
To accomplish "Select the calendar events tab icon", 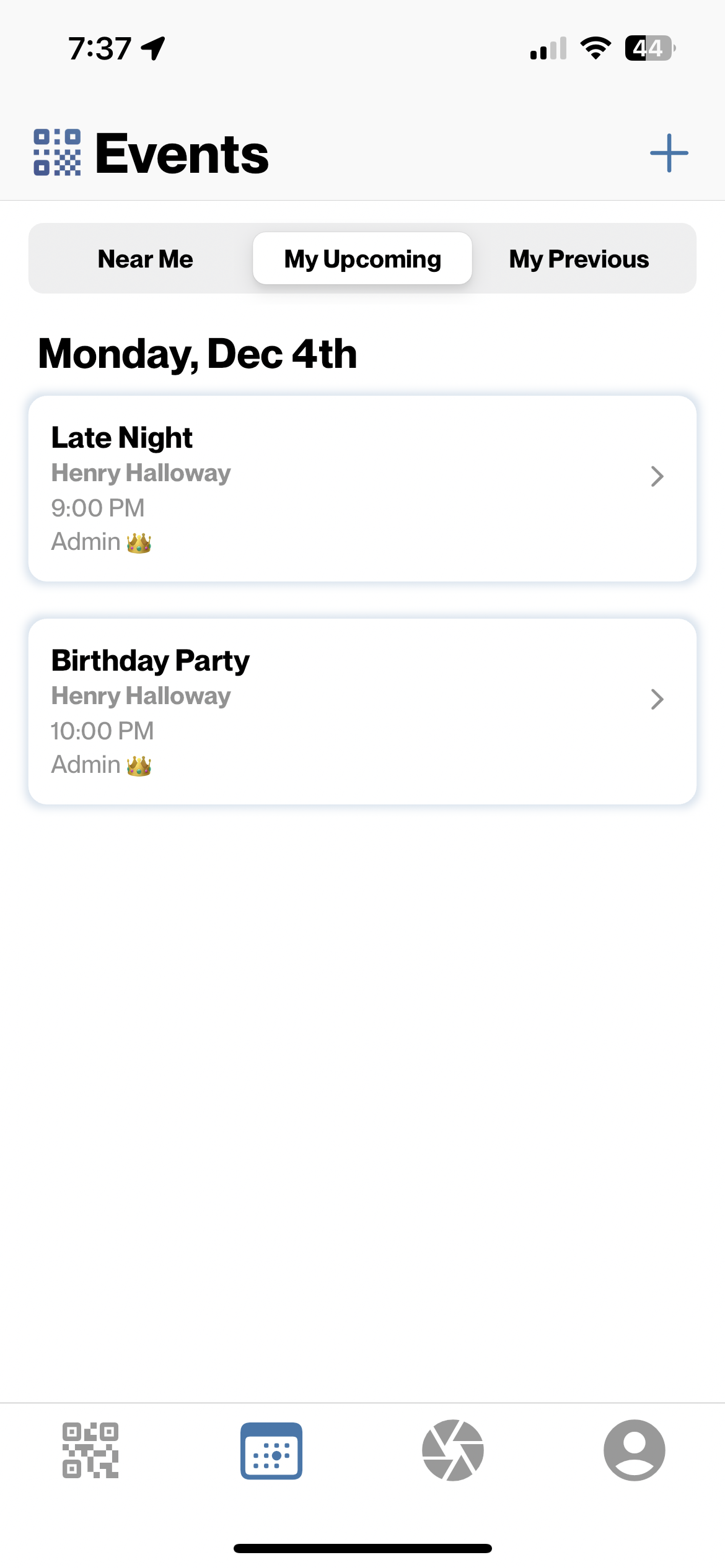I will pyautogui.click(x=271, y=1450).
